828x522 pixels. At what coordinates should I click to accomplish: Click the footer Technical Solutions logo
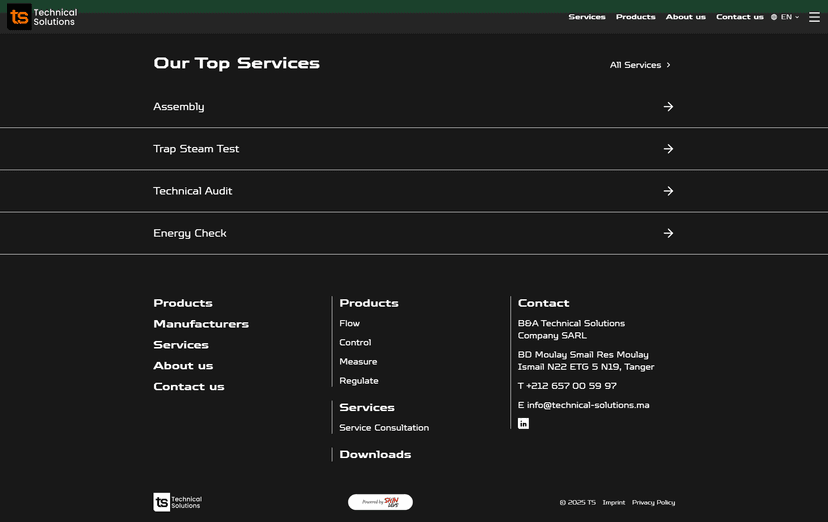pyautogui.click(x=177, y=502)
